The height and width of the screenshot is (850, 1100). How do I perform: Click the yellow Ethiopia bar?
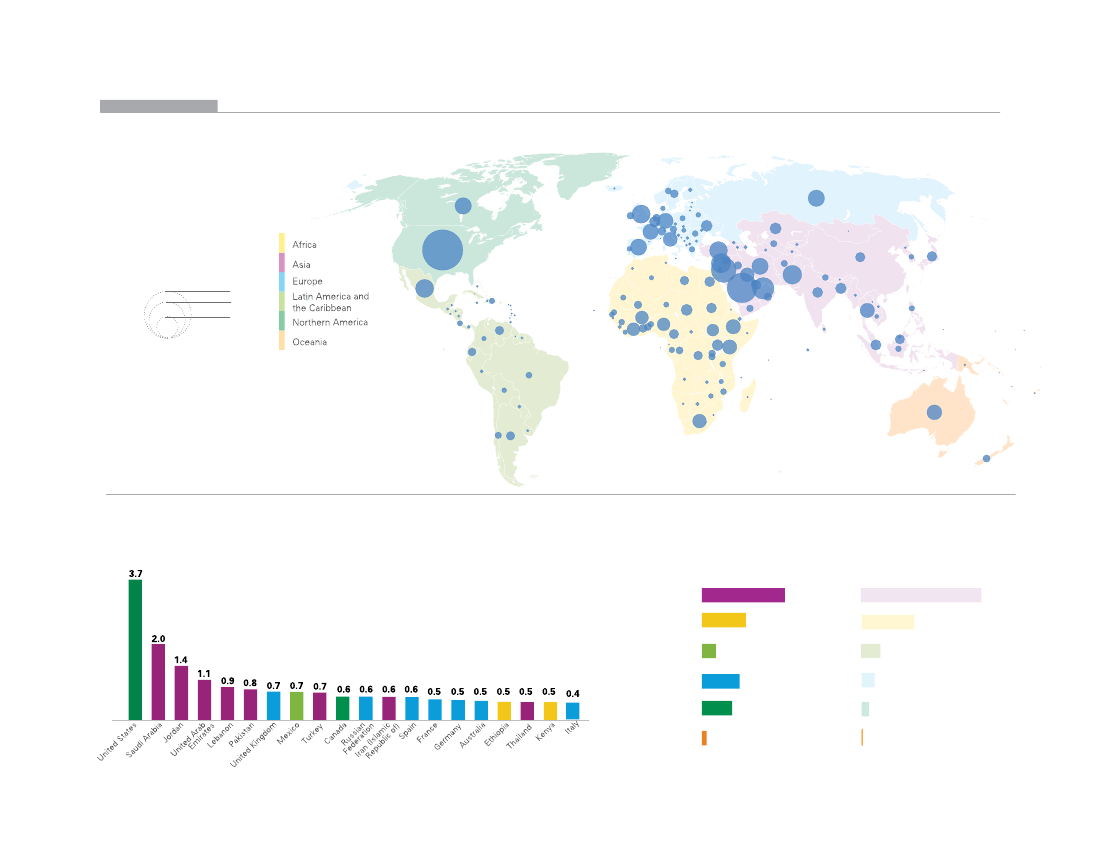[504, 711]
